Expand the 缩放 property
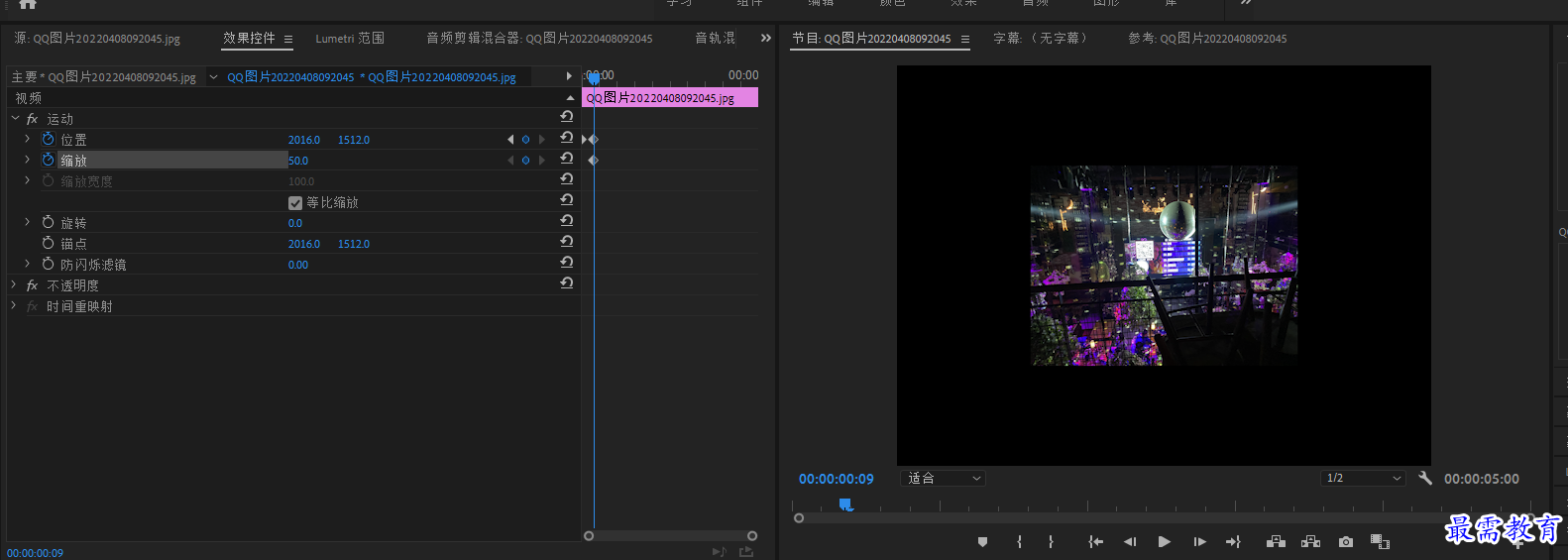1568x560 pixels. (27, 160)
